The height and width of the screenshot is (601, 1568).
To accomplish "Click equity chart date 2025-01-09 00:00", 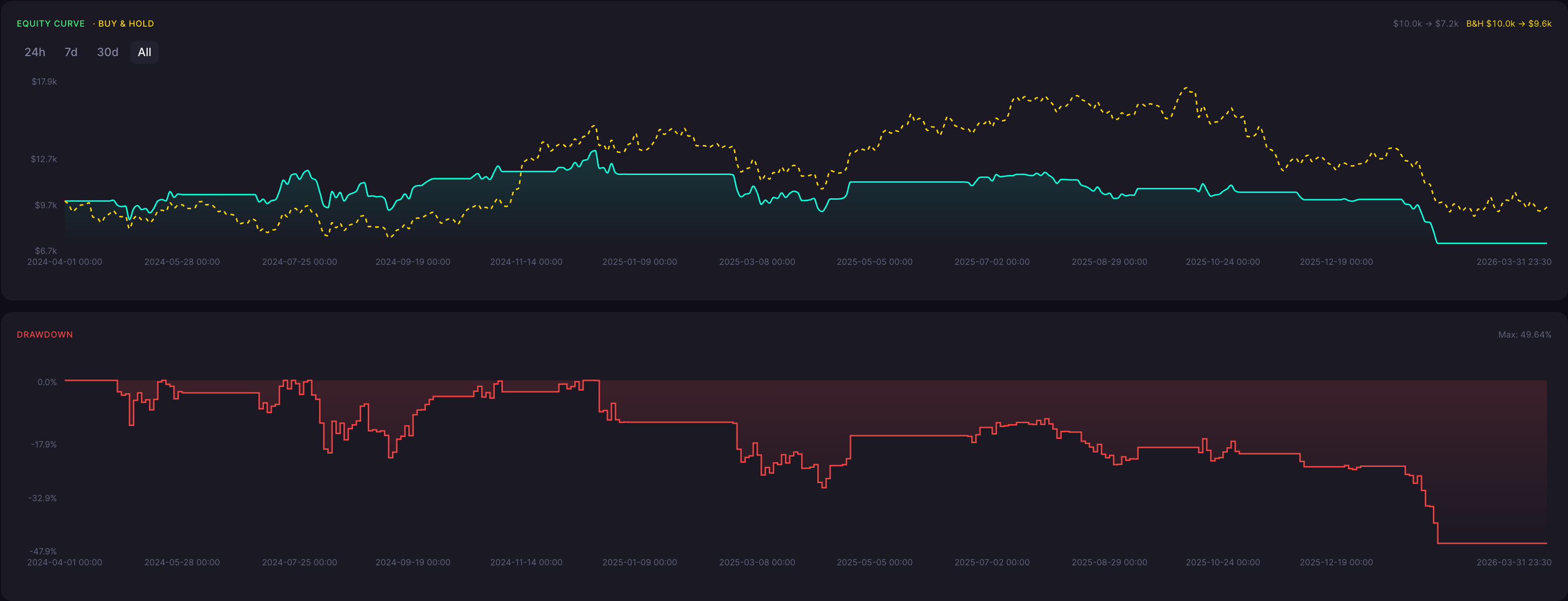I will (x=640, y=262).
